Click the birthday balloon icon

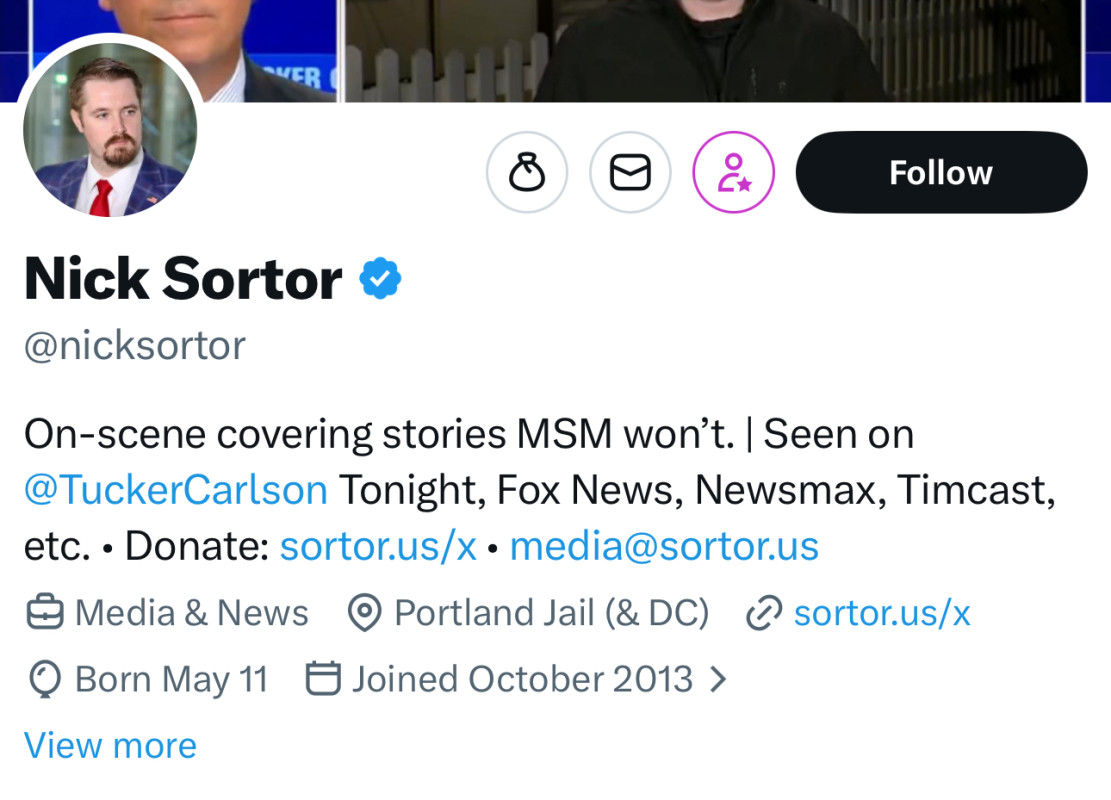tap(44, 680)
